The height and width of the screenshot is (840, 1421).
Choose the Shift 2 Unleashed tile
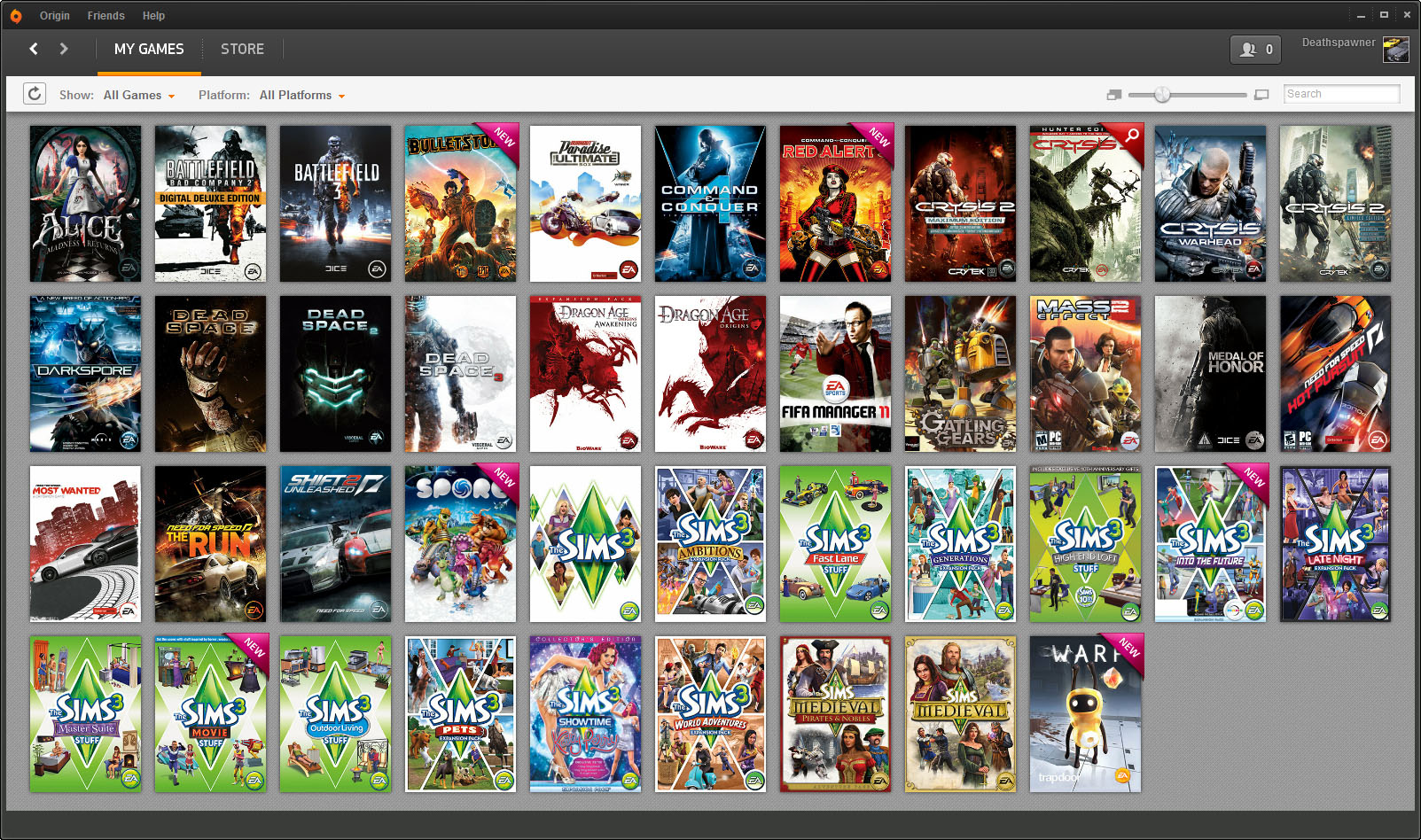(x=335, y=544)
